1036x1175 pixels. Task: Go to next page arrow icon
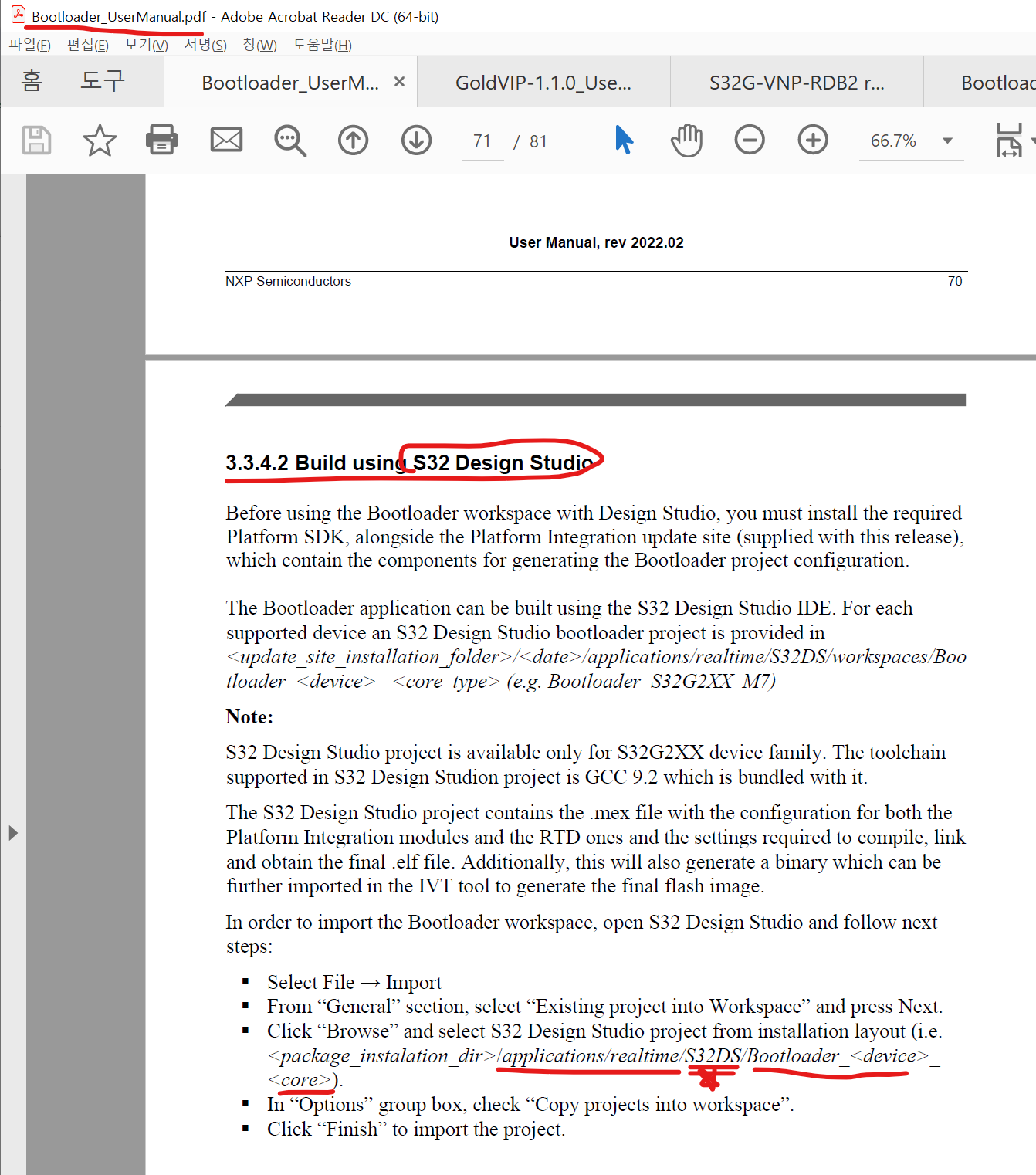point(416,141)
